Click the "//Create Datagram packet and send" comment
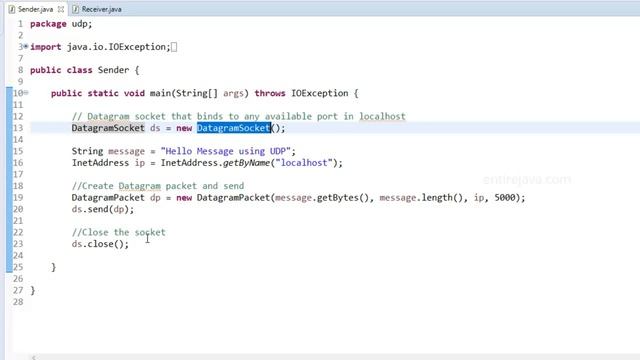 coord(158,186)
